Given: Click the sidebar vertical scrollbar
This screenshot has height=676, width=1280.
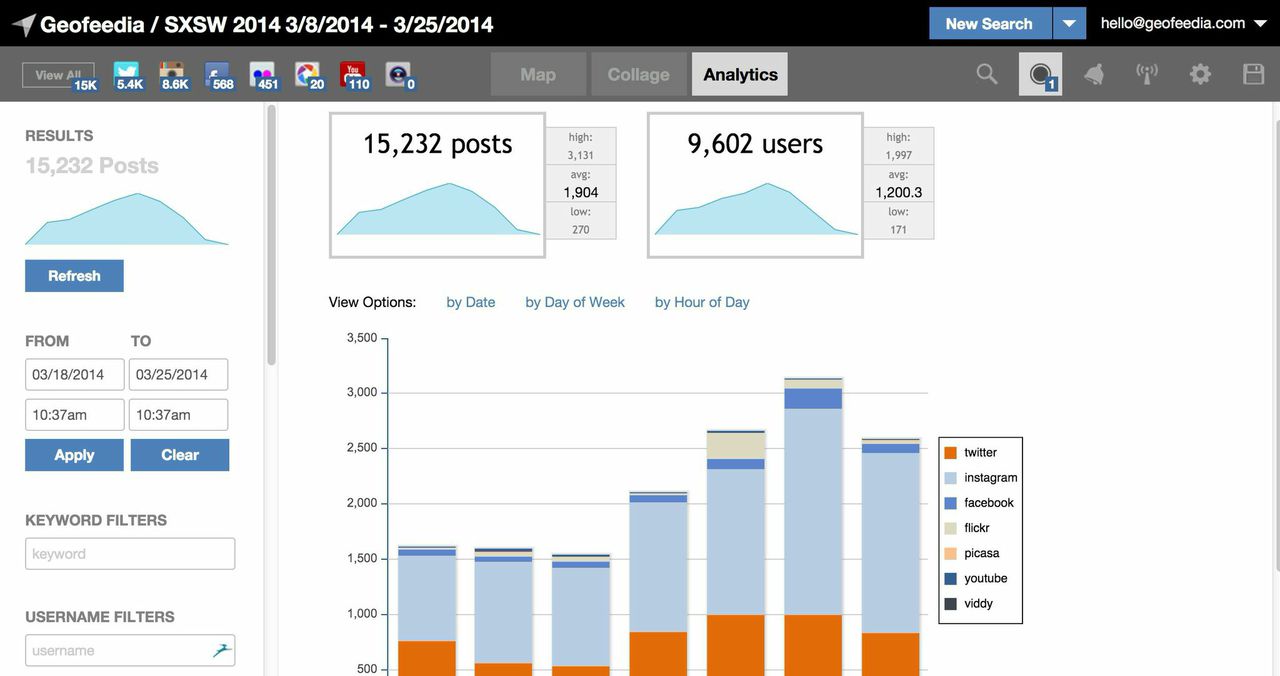Looking at the screenshot, I should click(x=270, y=235).
